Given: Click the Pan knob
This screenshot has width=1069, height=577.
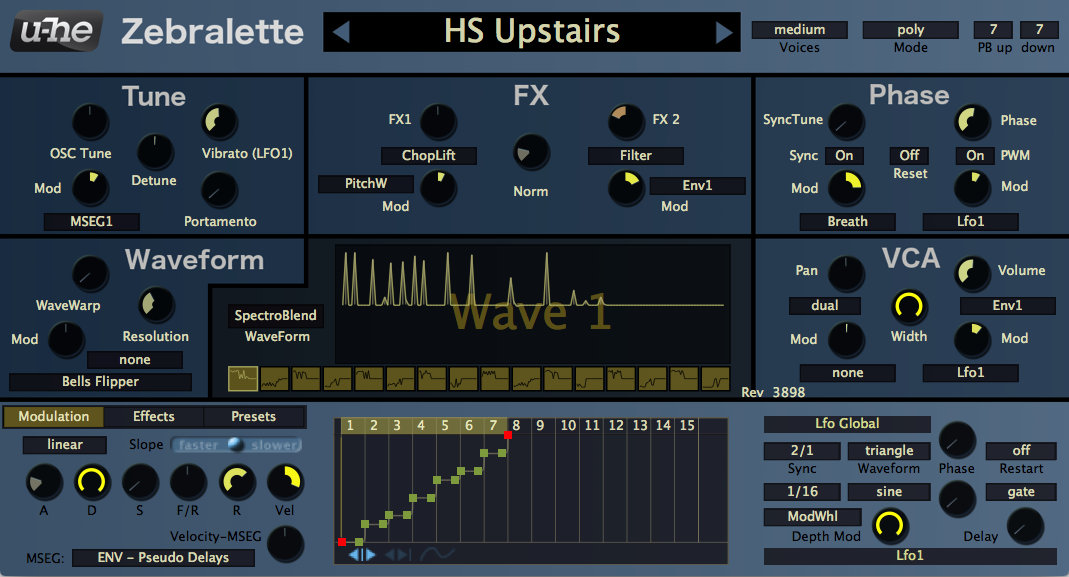Looking at the screenshot, I should point(846,274).
